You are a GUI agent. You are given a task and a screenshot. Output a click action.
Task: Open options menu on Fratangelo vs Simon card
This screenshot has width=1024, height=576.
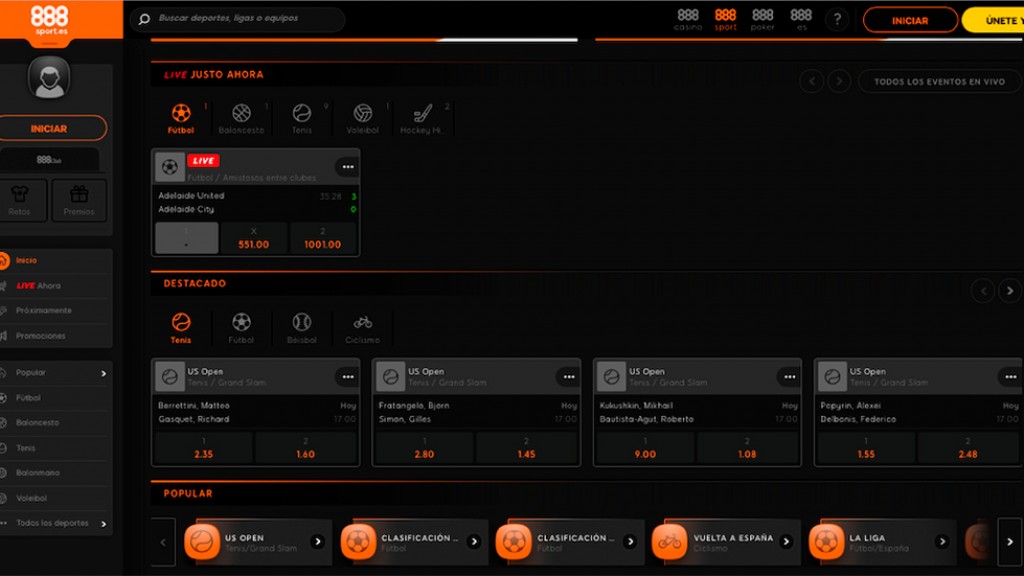[x=569, y=377]
